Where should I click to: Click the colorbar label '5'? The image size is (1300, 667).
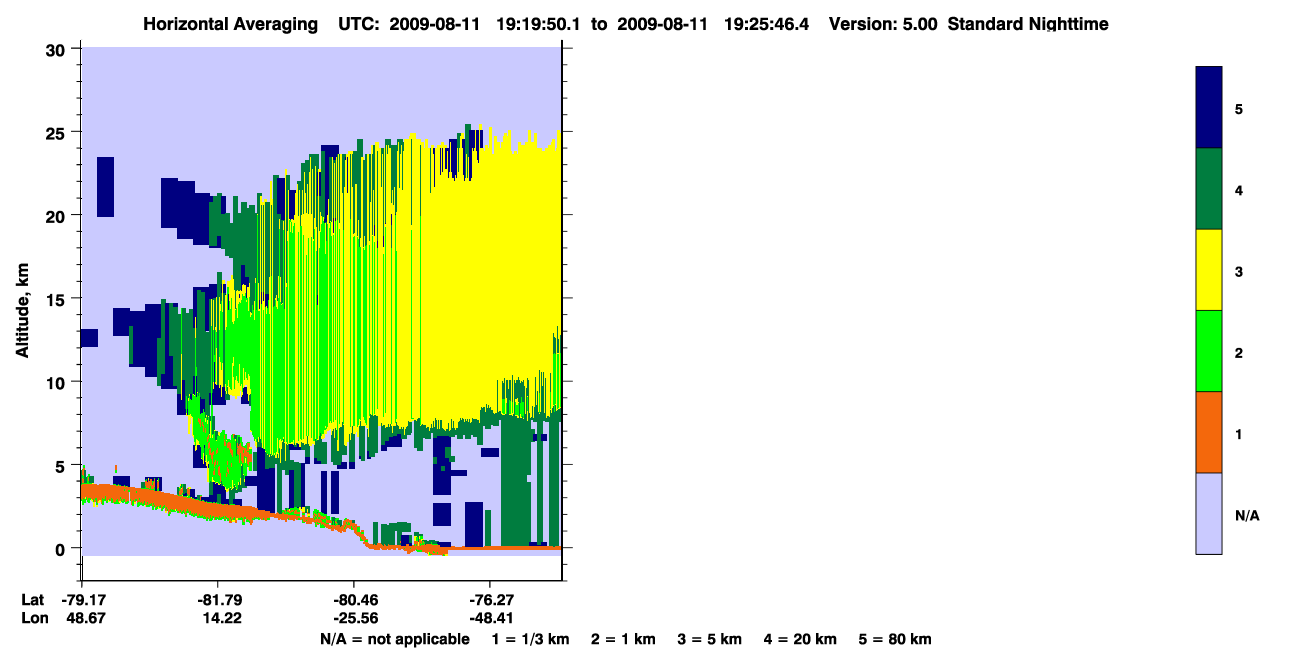coord(1239,108)
